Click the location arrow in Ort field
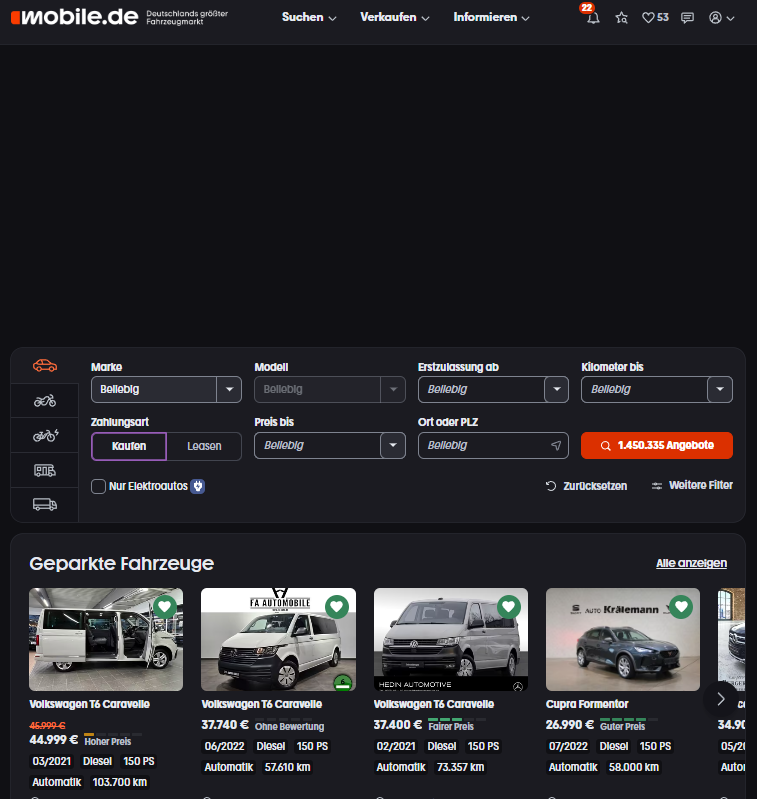 556,445
